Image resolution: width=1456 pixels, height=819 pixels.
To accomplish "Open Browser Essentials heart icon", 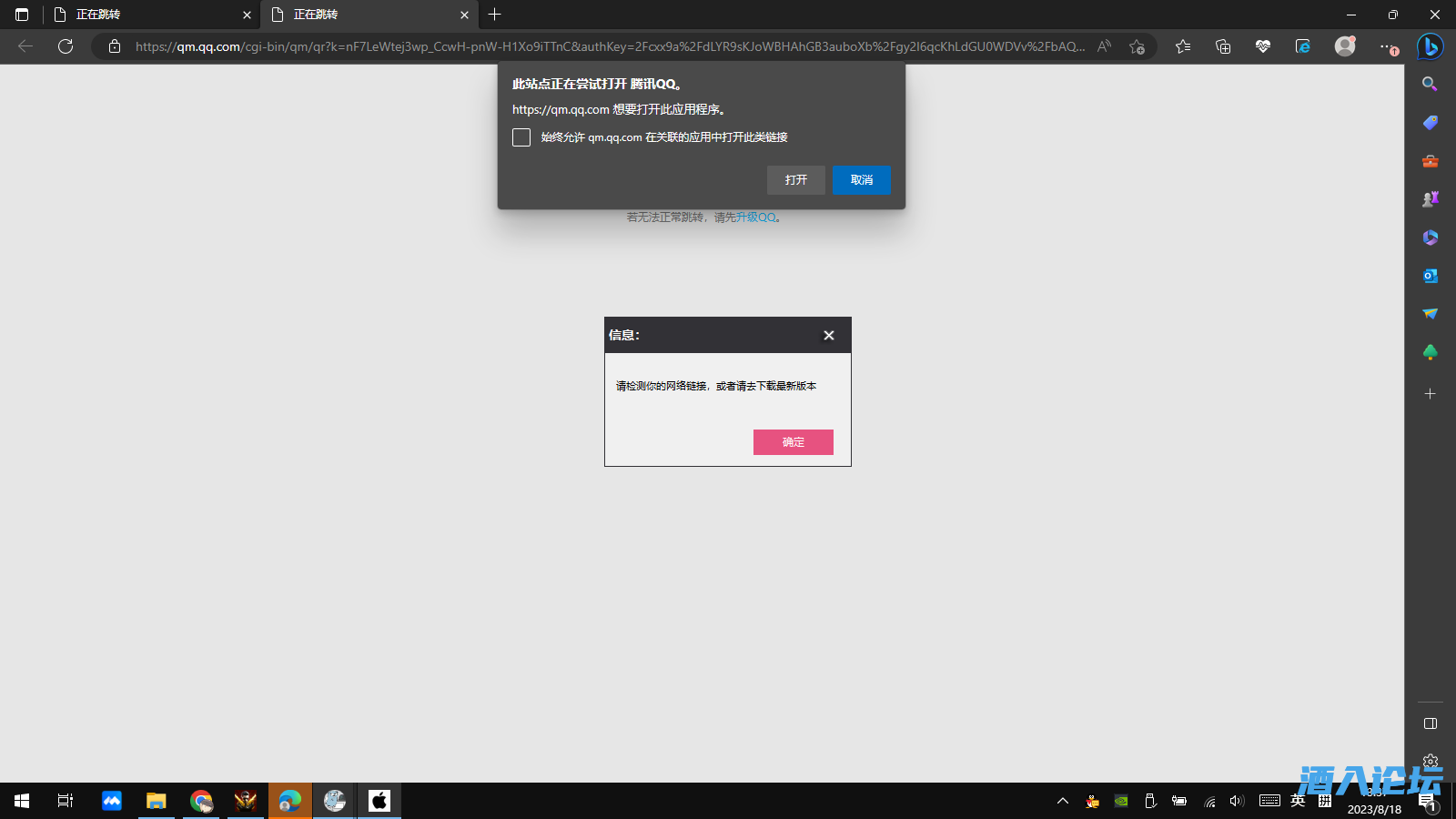I will click(1263, 46).
